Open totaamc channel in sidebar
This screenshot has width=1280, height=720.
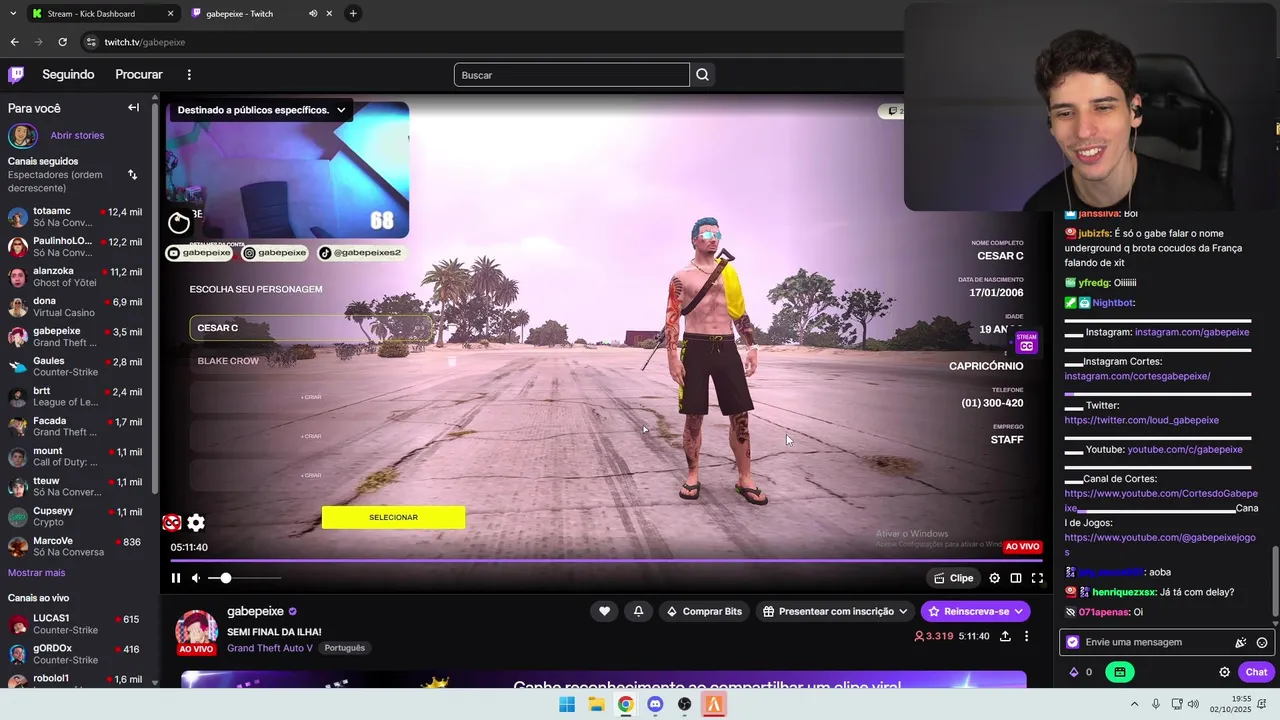(75, 217)
